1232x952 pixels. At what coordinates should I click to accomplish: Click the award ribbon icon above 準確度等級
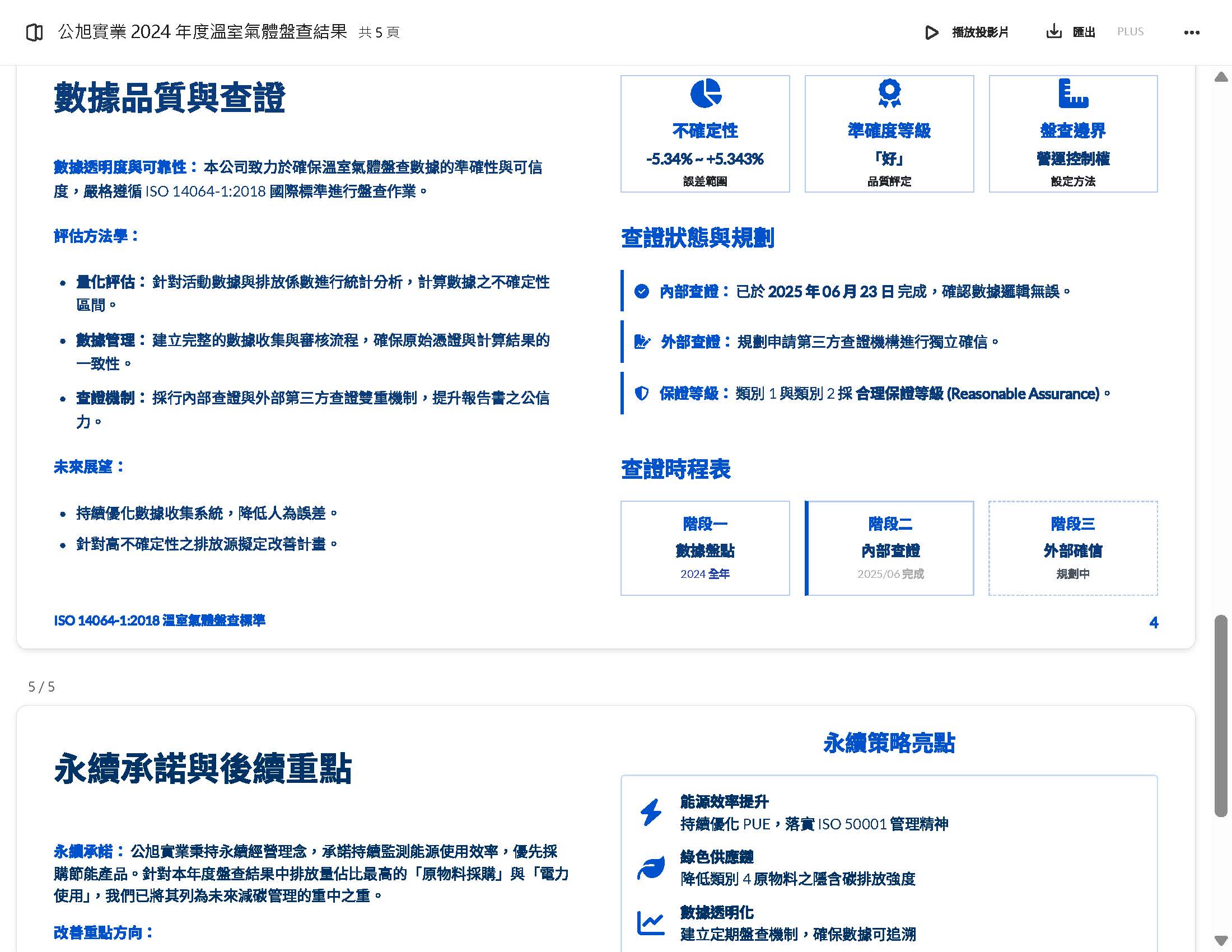click(889, 93)
